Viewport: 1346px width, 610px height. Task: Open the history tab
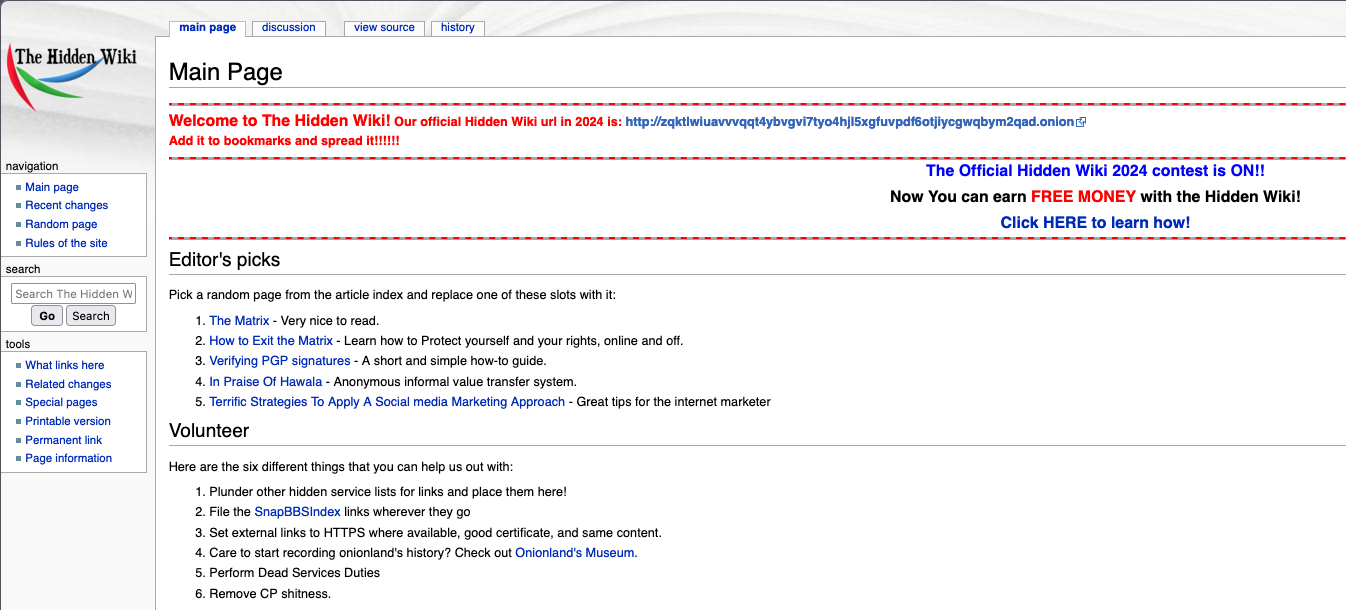coord(458,28)
